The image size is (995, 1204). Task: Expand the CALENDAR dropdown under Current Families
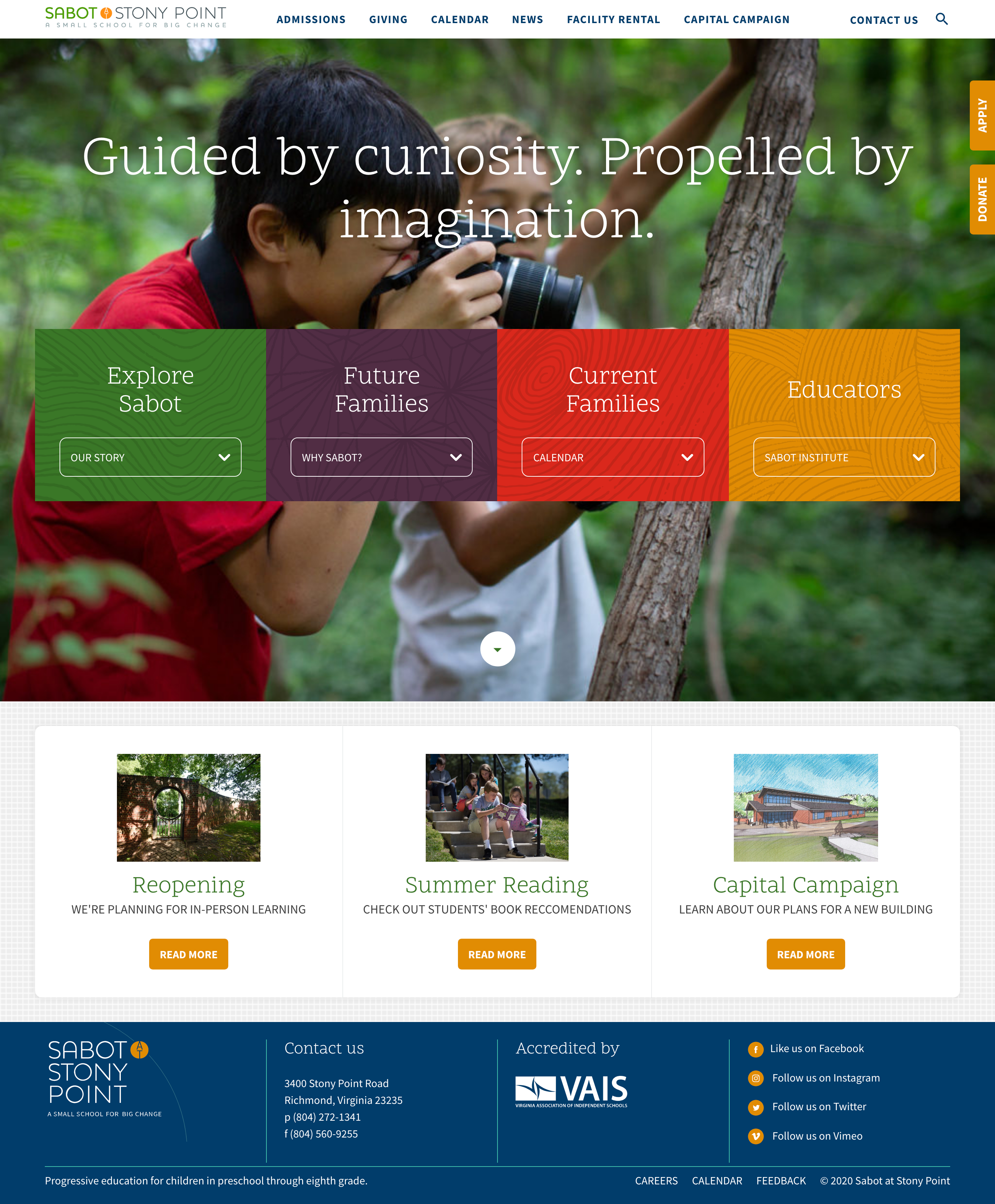pos(613,457)
